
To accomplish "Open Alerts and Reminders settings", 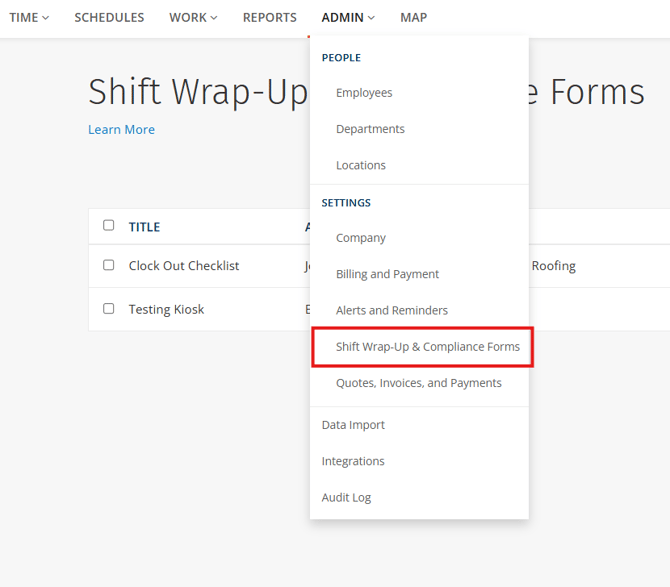I will (x=391, y=310).
